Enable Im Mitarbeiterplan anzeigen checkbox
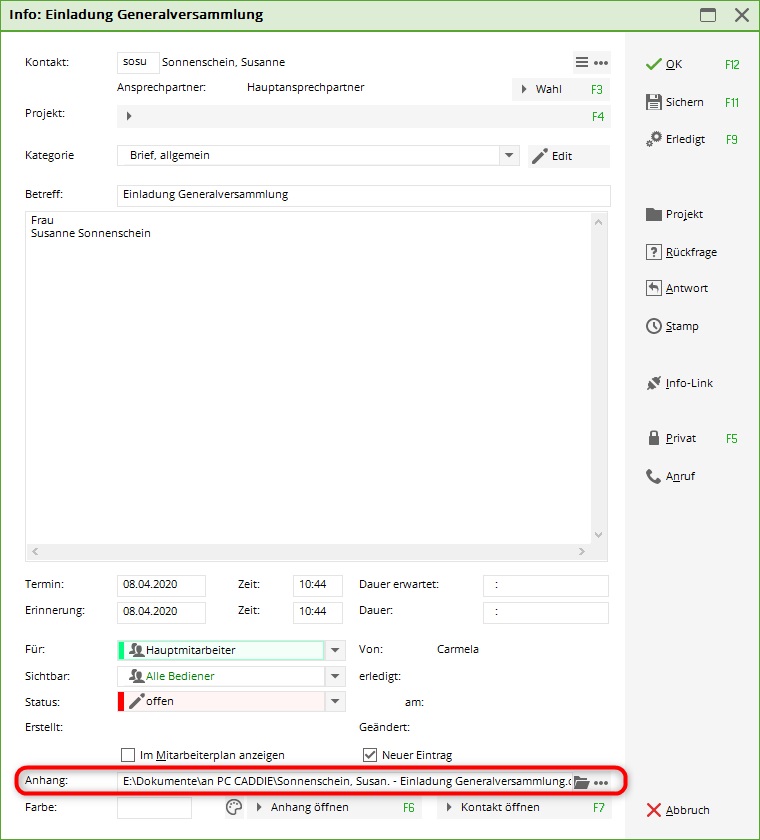760x840 pixels. (128, 755)
